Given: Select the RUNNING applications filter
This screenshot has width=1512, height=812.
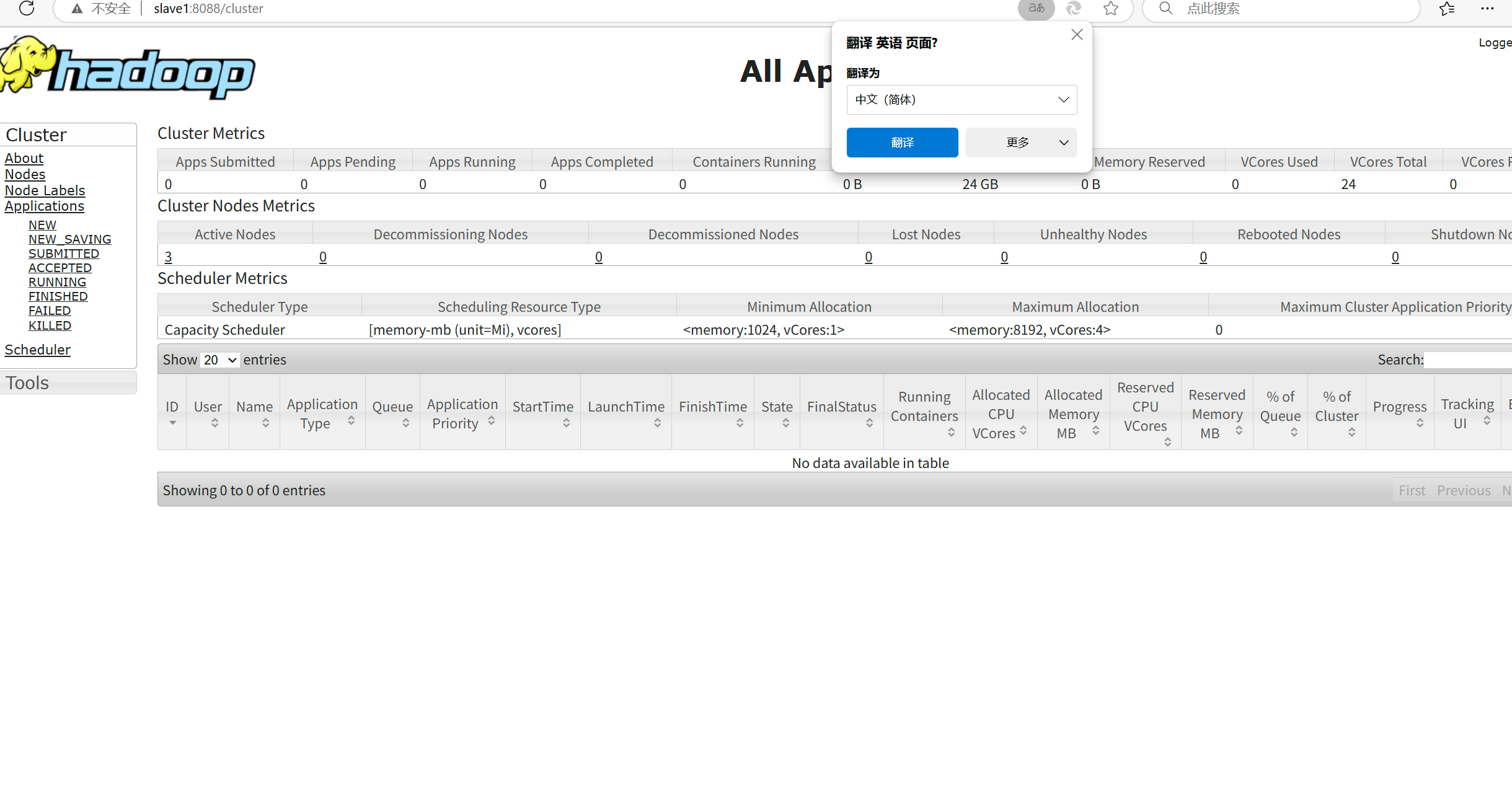Looking at the screenshot, I should (57, 282).
